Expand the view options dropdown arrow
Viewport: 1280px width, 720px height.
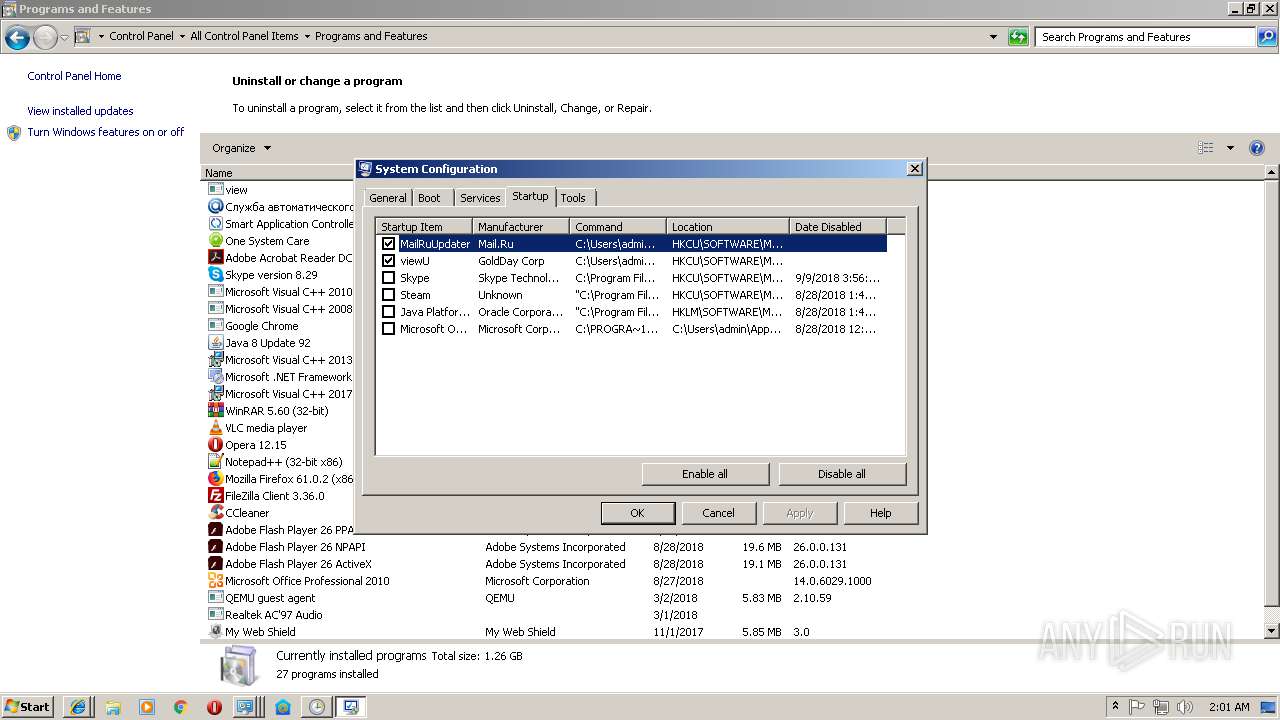pos(1230,148)
